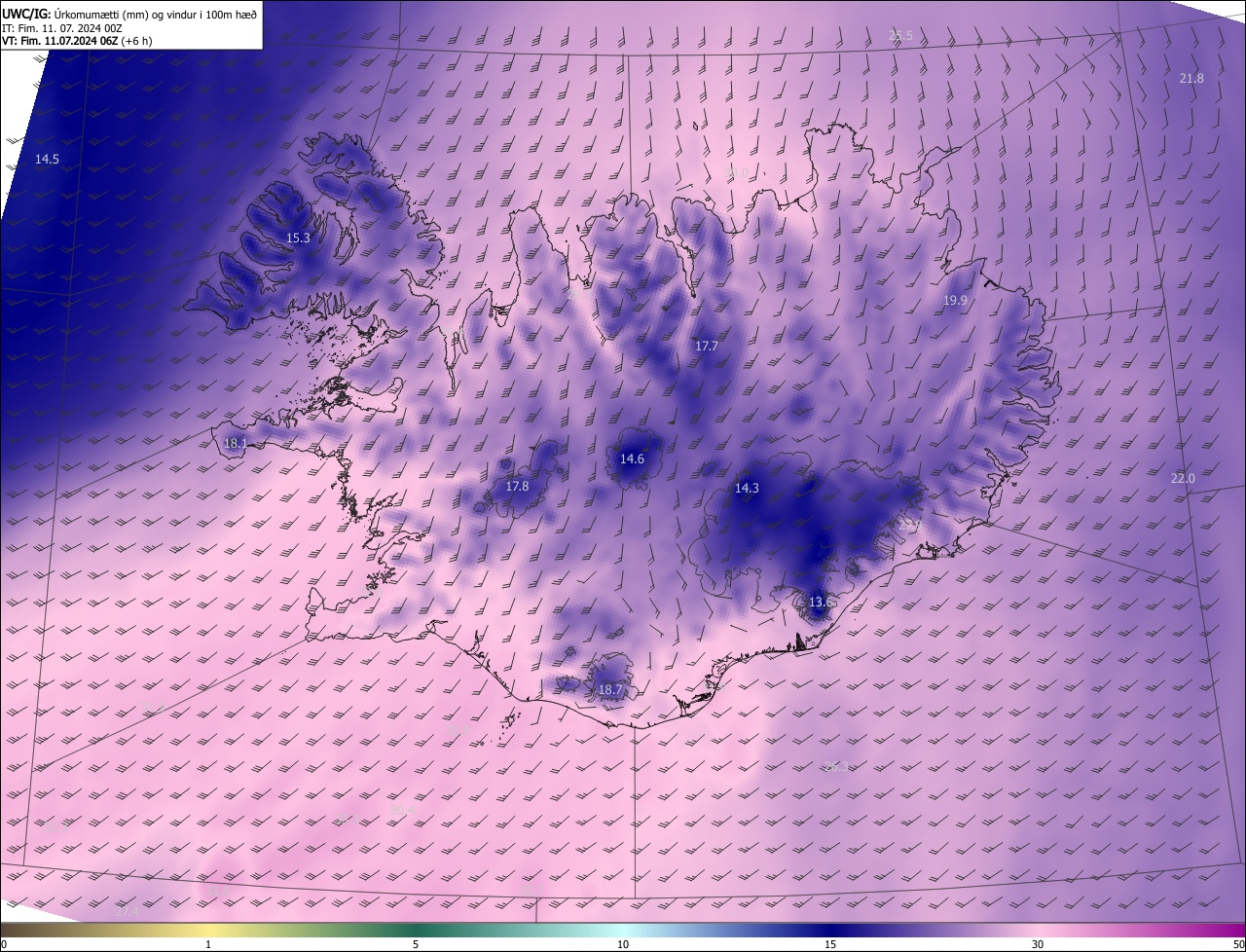Click the 21.8 value in the northeast corner

(1191, 79)
